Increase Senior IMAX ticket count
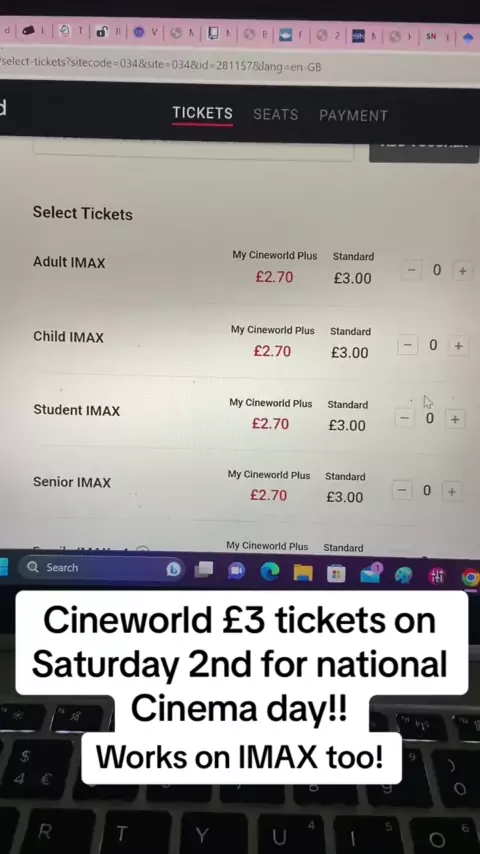This screenshot has height=854, width=480. (451, 492)
